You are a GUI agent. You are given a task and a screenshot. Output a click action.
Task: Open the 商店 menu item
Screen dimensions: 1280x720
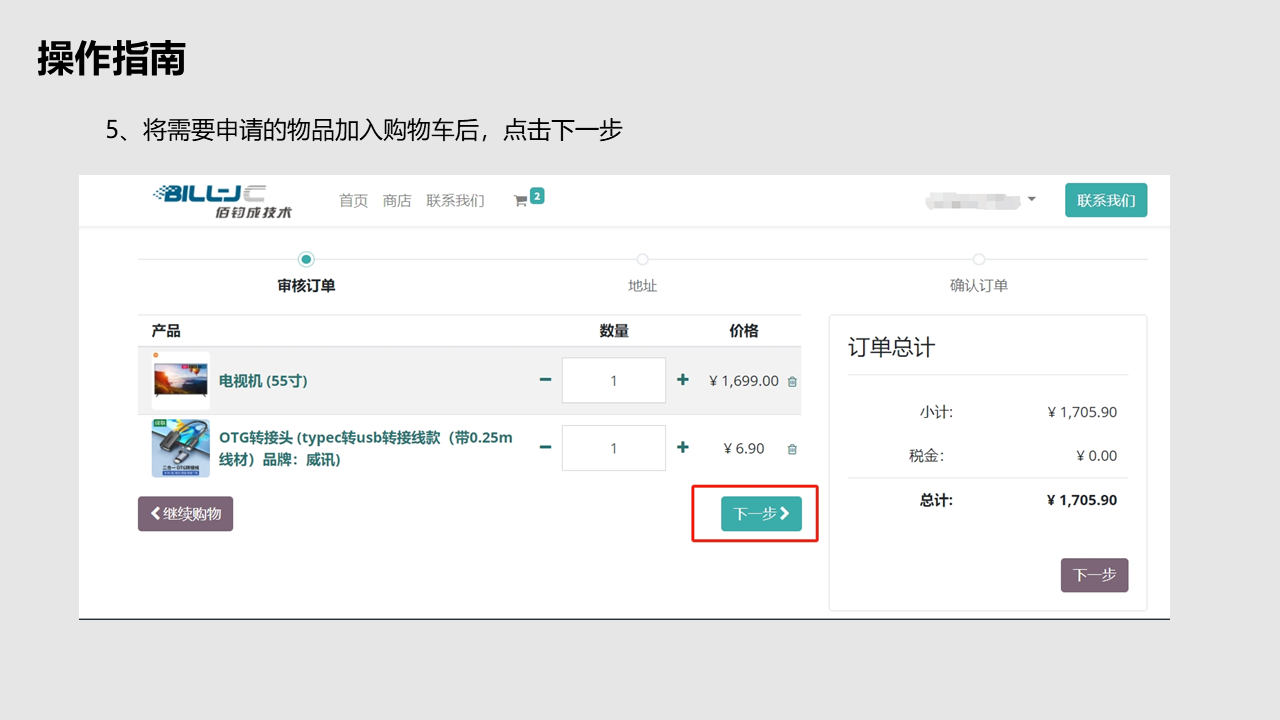[397, 200]
